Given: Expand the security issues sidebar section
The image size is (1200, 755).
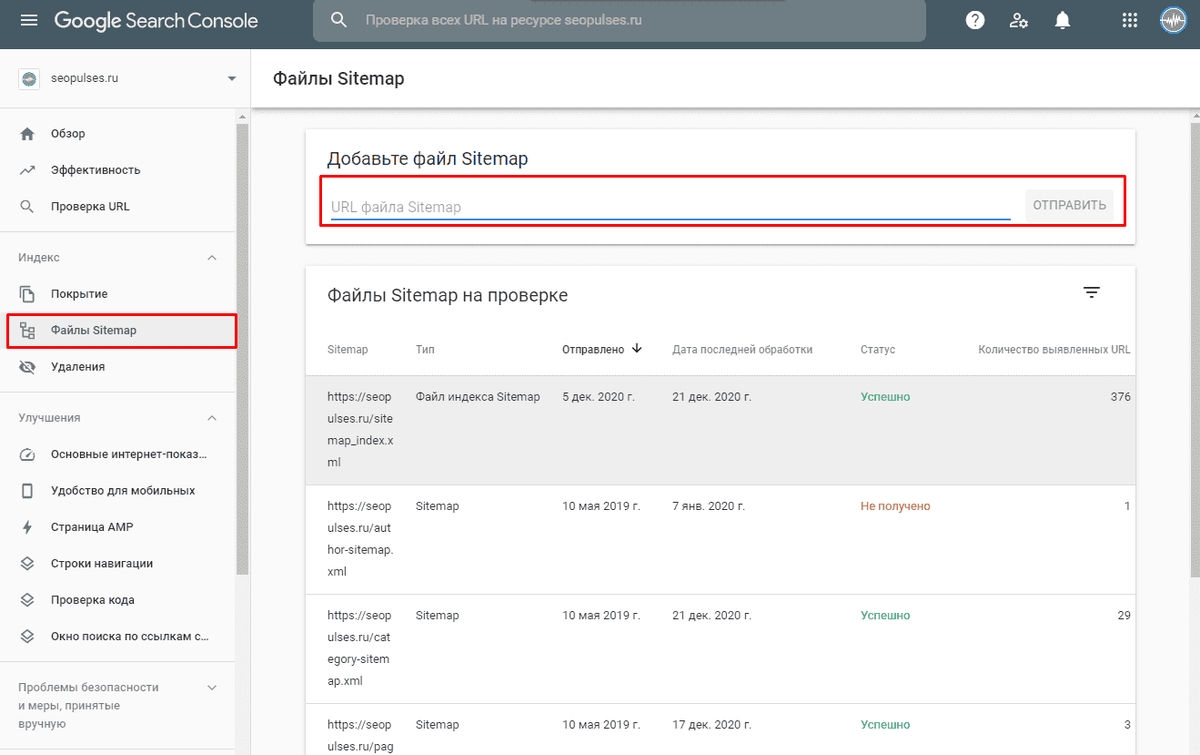Looking at the screenshot, I should click(x=211, y=688).
